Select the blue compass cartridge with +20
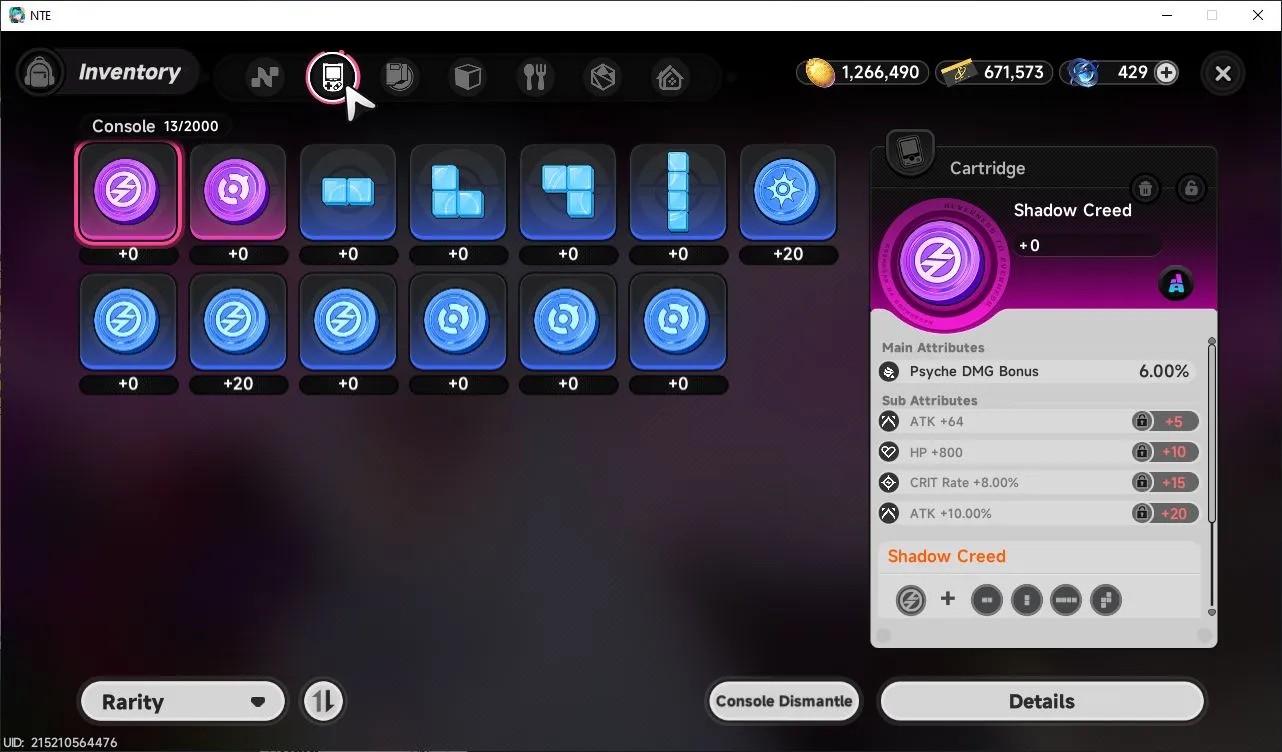Viewport: 1282px width, 752px height. pyautogui.click(x=788, y=193)
